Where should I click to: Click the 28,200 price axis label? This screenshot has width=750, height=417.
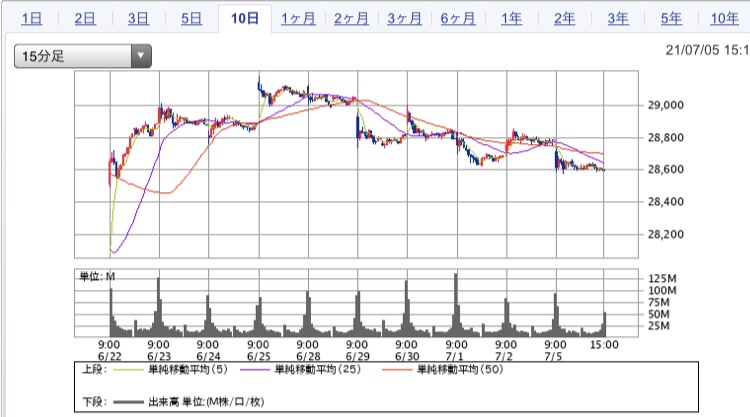665,234
